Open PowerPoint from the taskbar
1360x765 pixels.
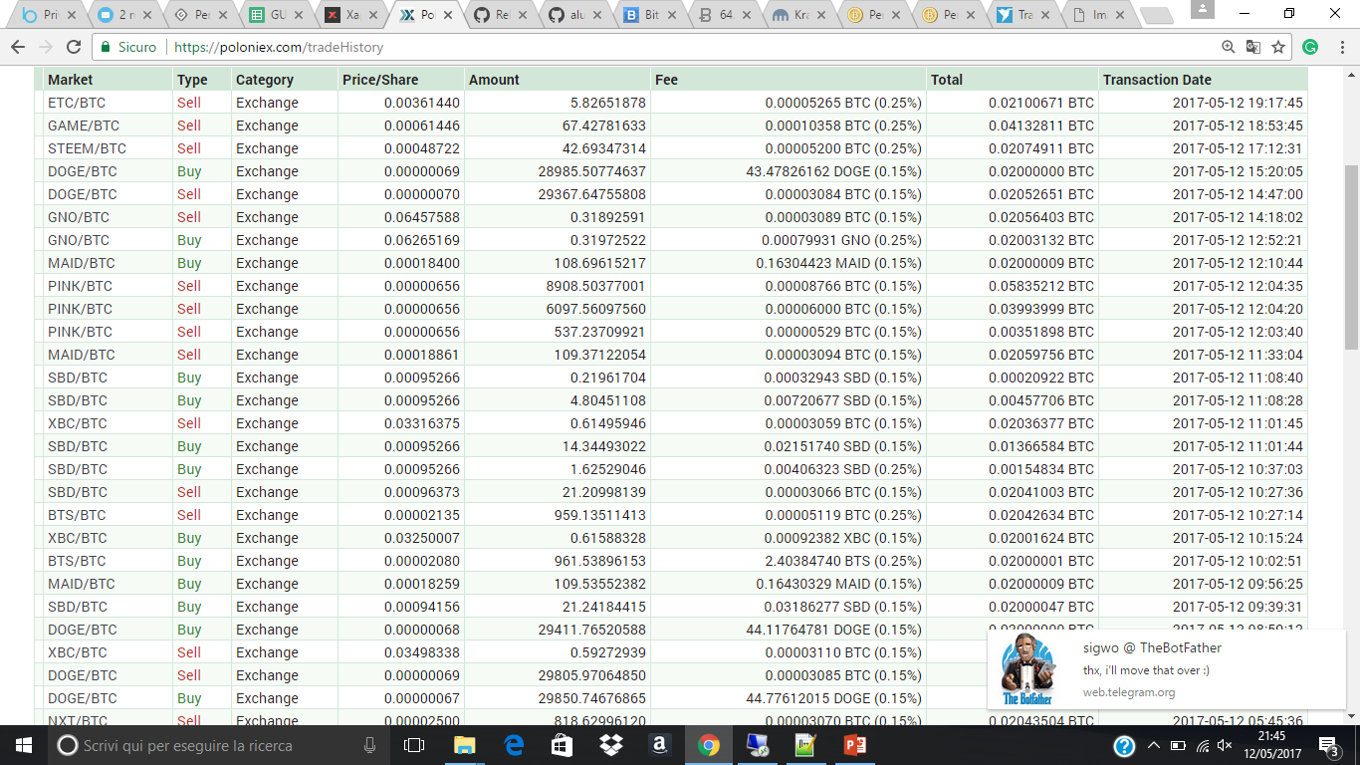(x=855, y=745)
